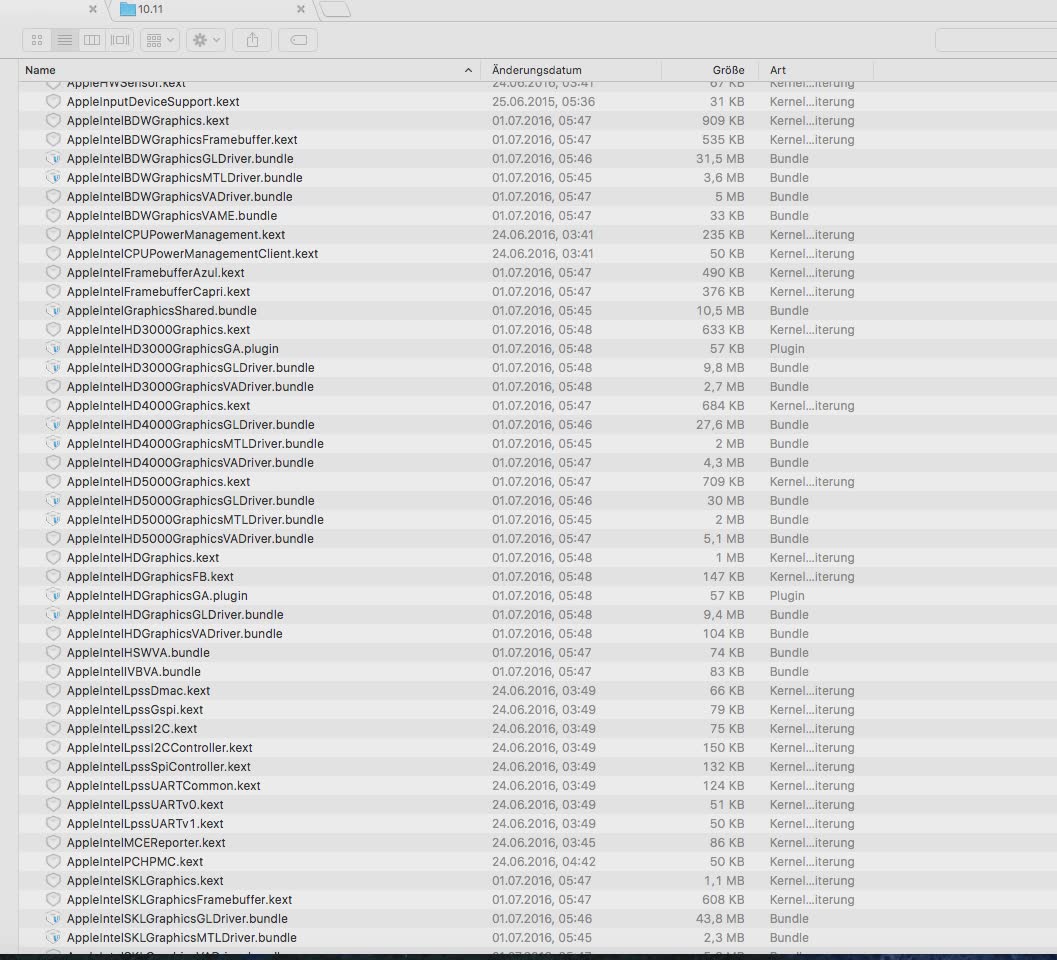The width and height of the screenshot is (1057, 960).
Task: Click the Share toolbar button
Action: pyautogui.click(x=252, y=40)
